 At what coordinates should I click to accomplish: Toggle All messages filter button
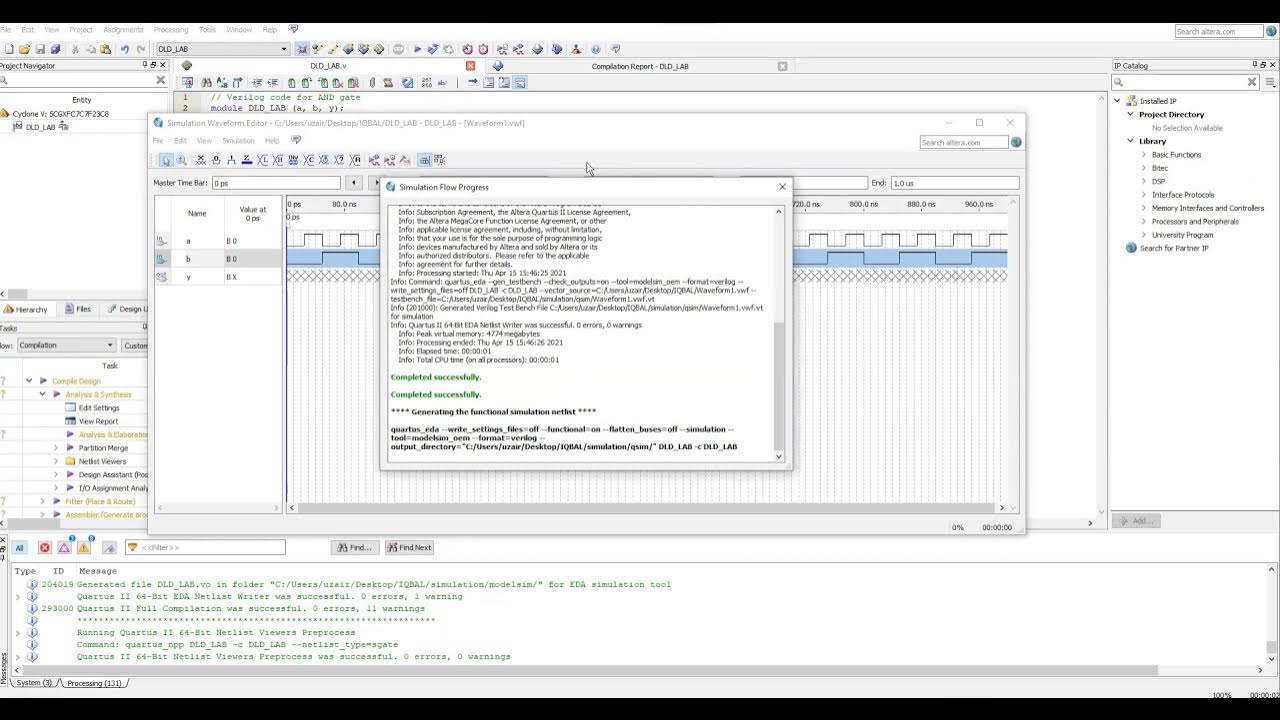click(18, 547)
